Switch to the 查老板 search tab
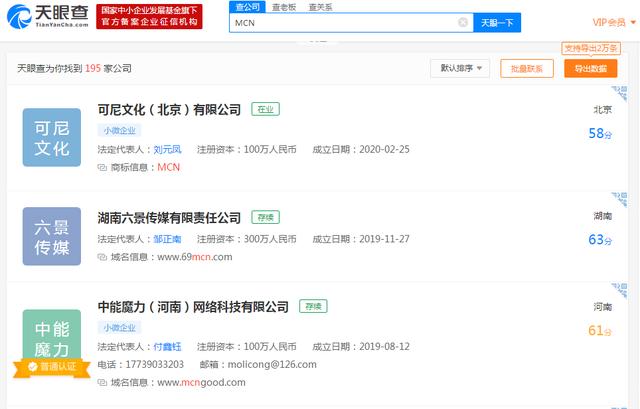Viewport: 640px width, 409px height. (x=284, y=7)
